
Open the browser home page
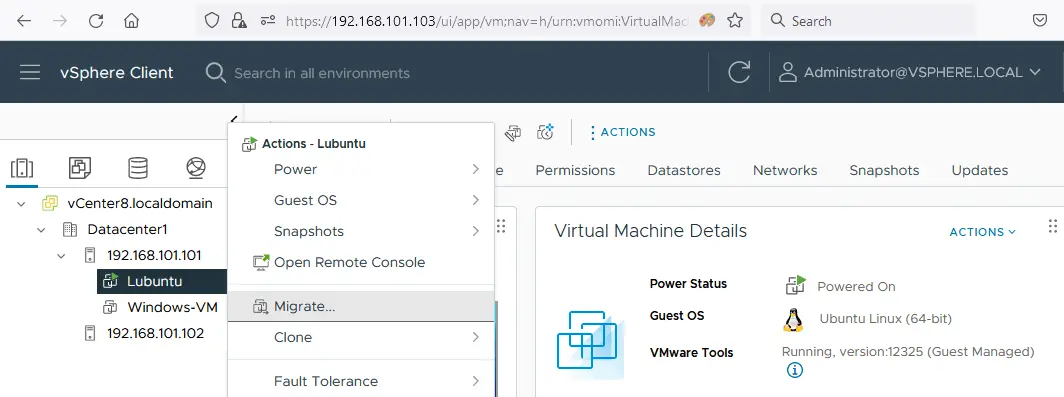(132, 20)
